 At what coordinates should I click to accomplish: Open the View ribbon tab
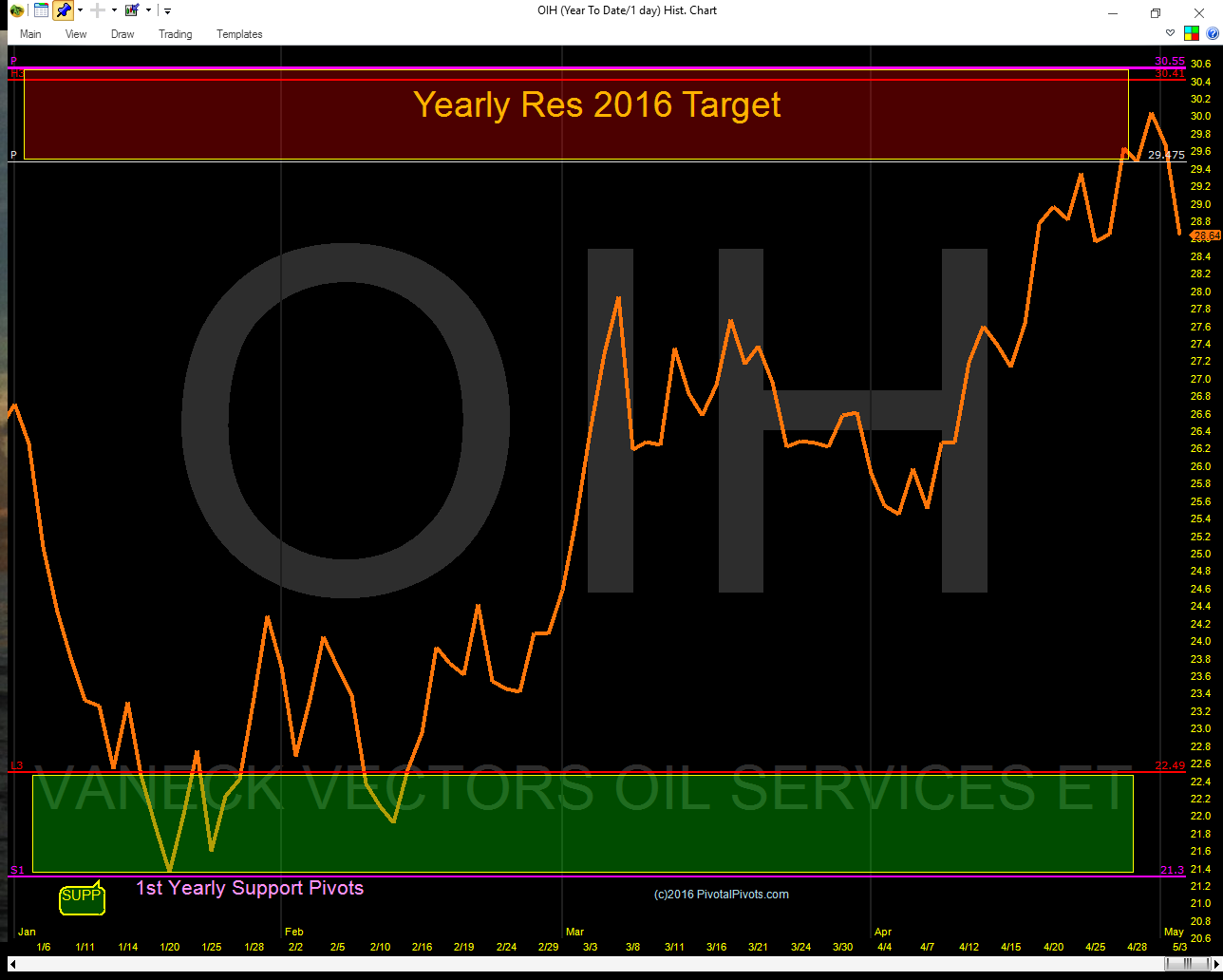(x=76, y=34)
